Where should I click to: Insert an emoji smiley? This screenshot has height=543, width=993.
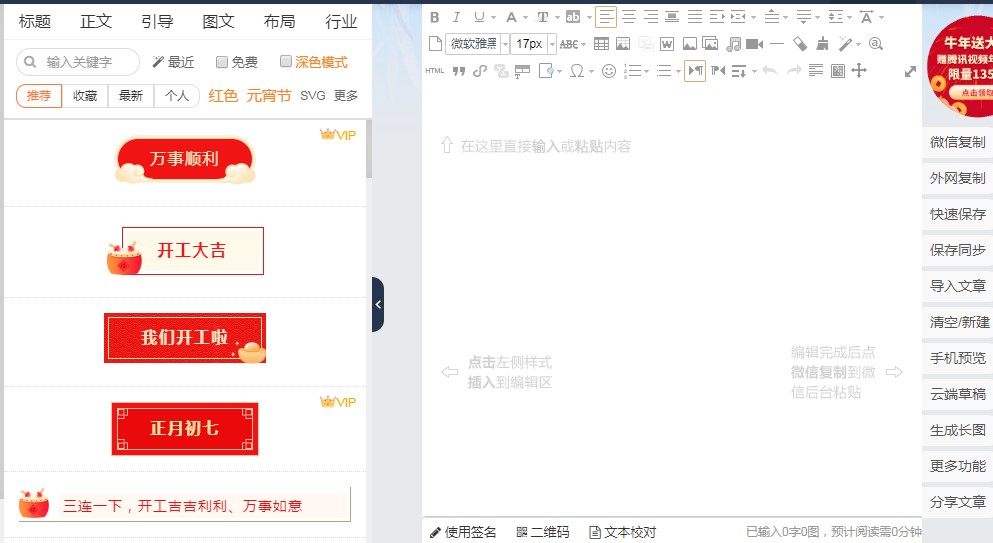pyautogui.click(x=609, y=70)
